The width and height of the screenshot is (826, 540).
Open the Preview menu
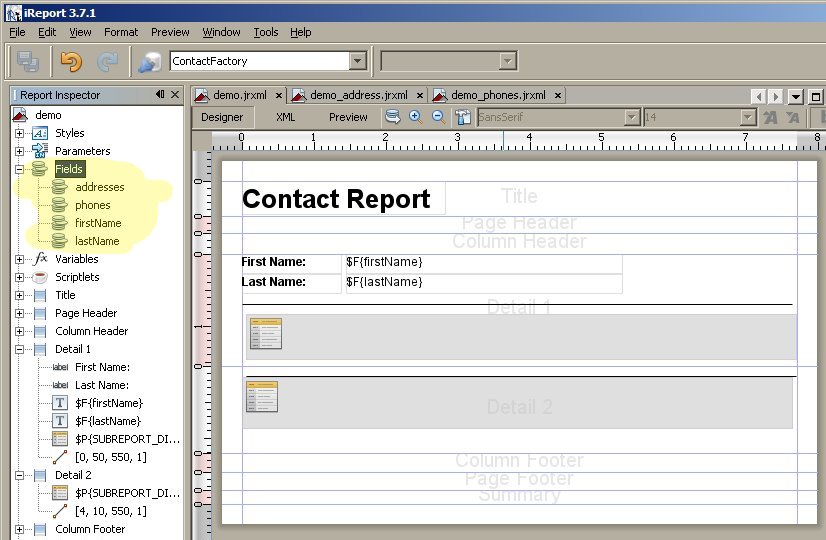click(x=170, y=32)
